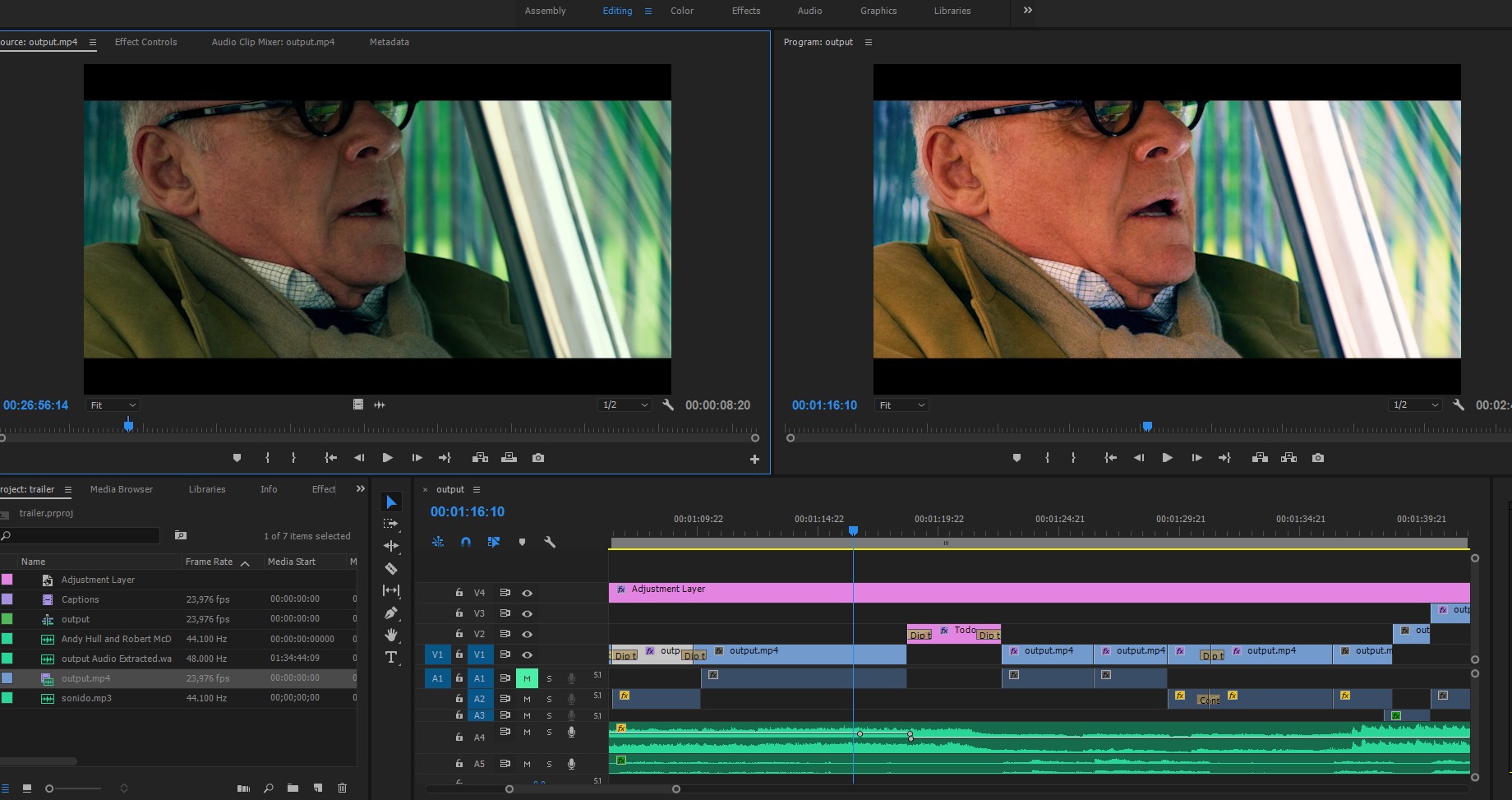Click Overwrite button in Source monitor
This screenshot has height=800, width=1512.
click(509, 458)
